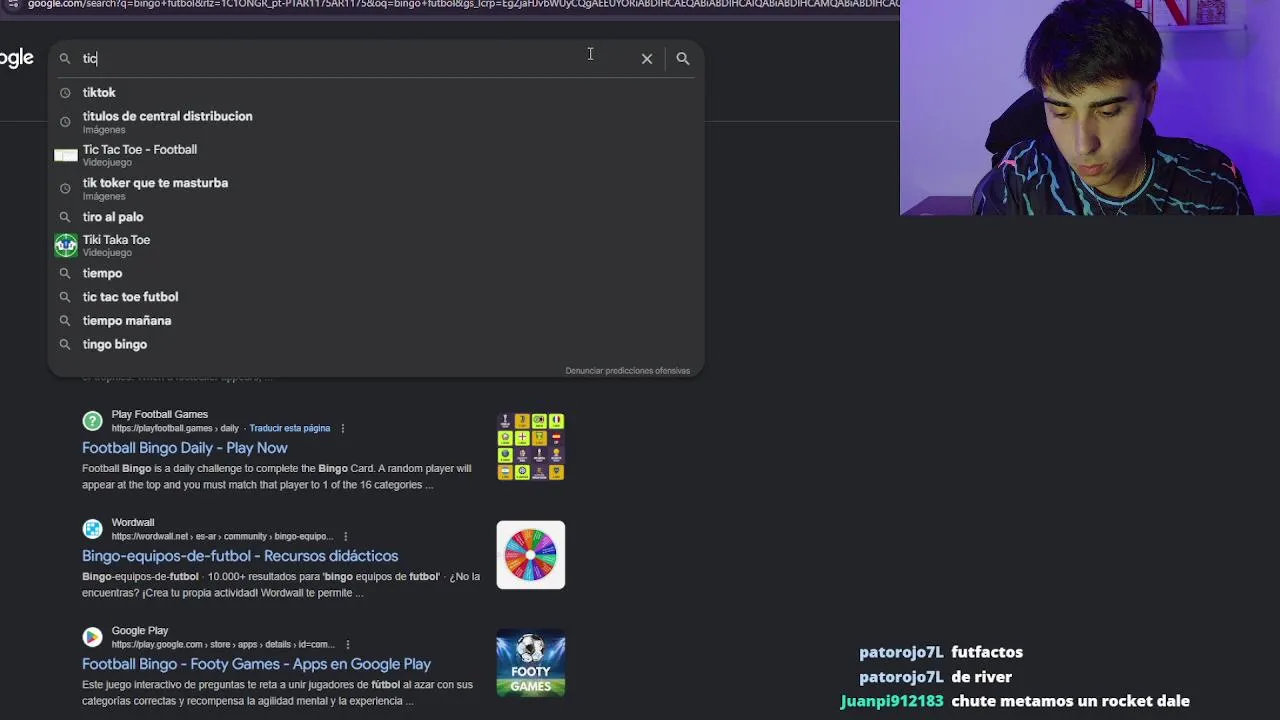Click the Tic Tac Toe Football thumbnail icon
1280x720 pixels.
pyautogui.click(x=65, y=155)
